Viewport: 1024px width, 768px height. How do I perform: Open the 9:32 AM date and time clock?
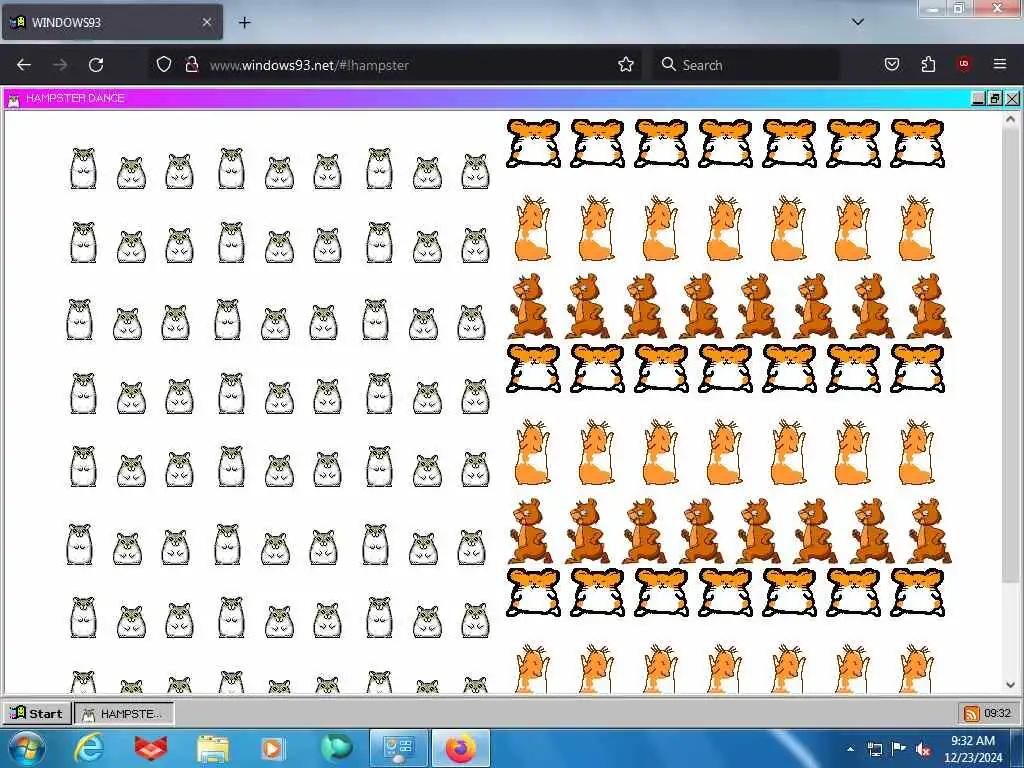(x=973, y=749)
